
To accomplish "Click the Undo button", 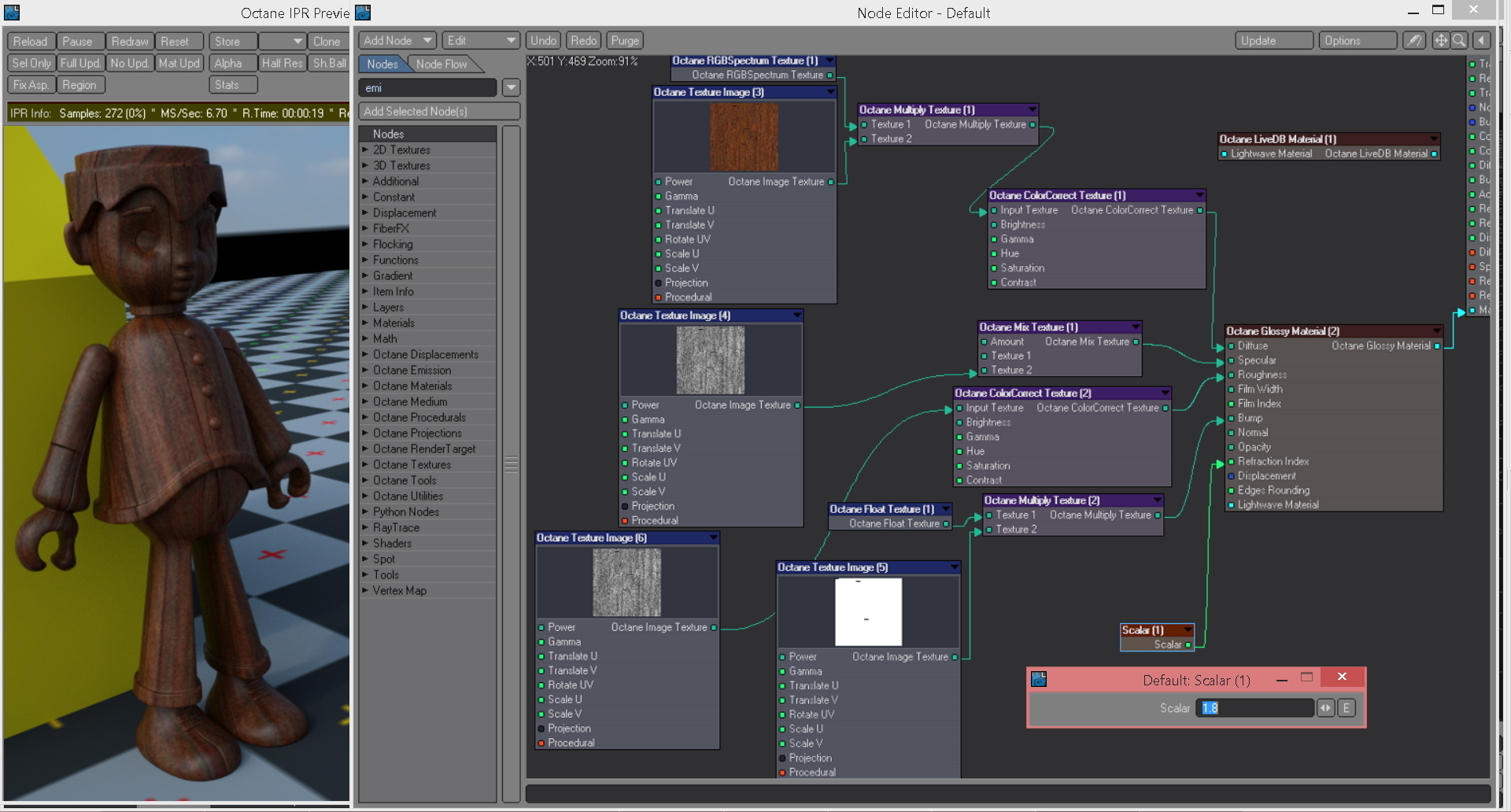I will point(543,40).
